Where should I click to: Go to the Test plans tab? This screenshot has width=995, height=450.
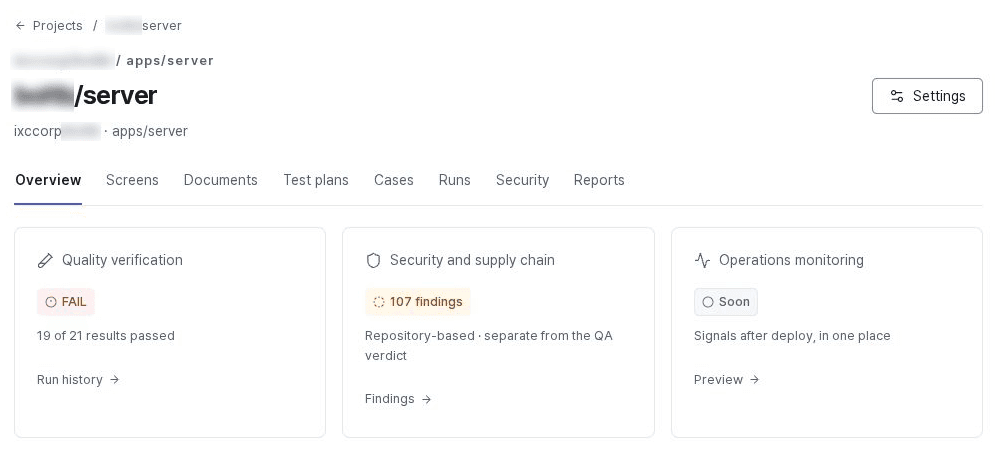point(316,180)
